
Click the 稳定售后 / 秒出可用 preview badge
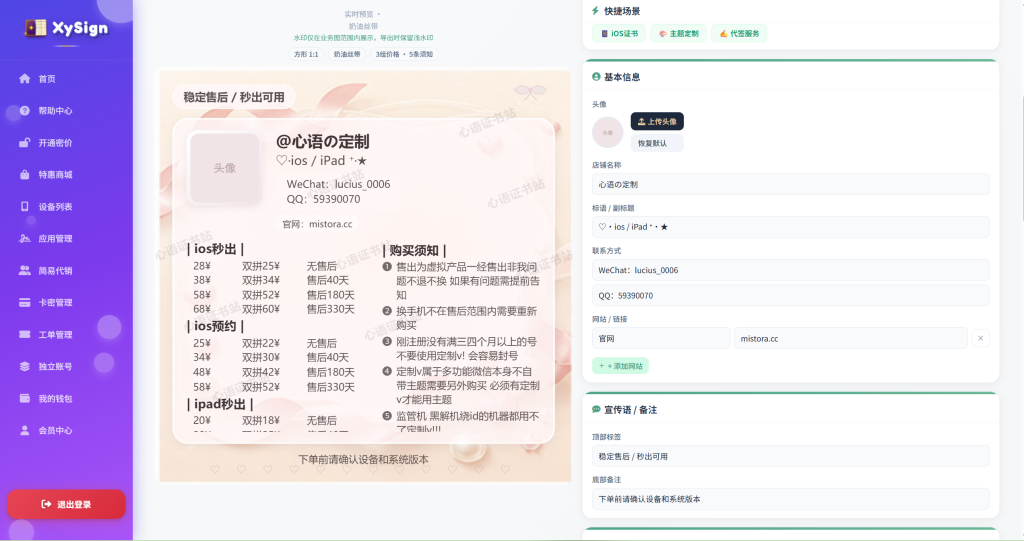(234, 97)
